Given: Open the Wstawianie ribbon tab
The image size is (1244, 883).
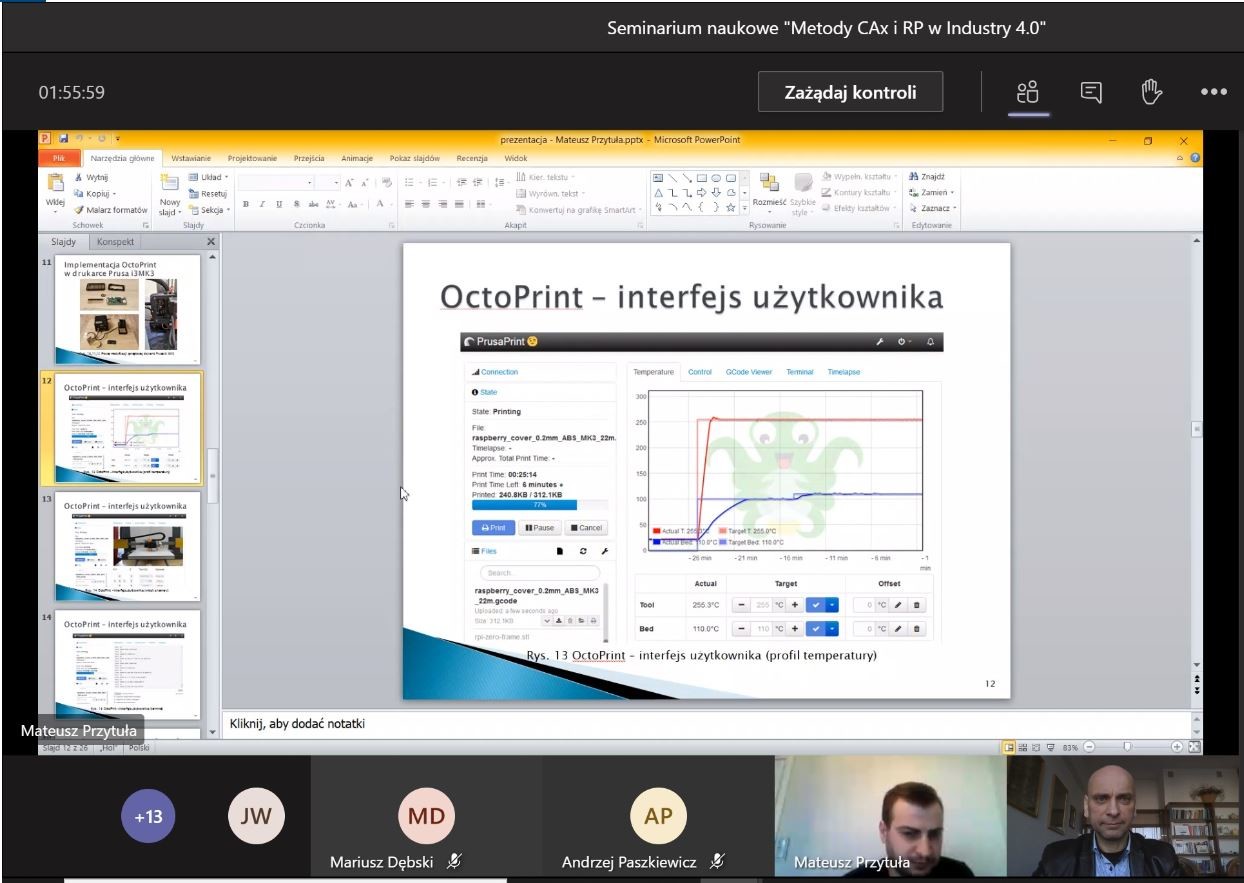Looking at the screenshot, I should click(190, 158).
